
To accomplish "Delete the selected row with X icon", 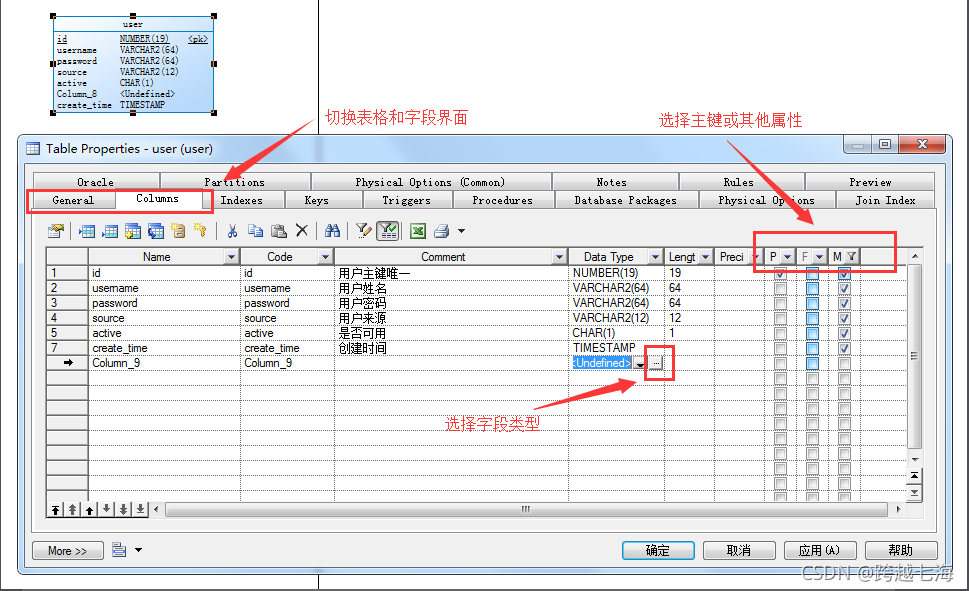I will coord(302,231).
